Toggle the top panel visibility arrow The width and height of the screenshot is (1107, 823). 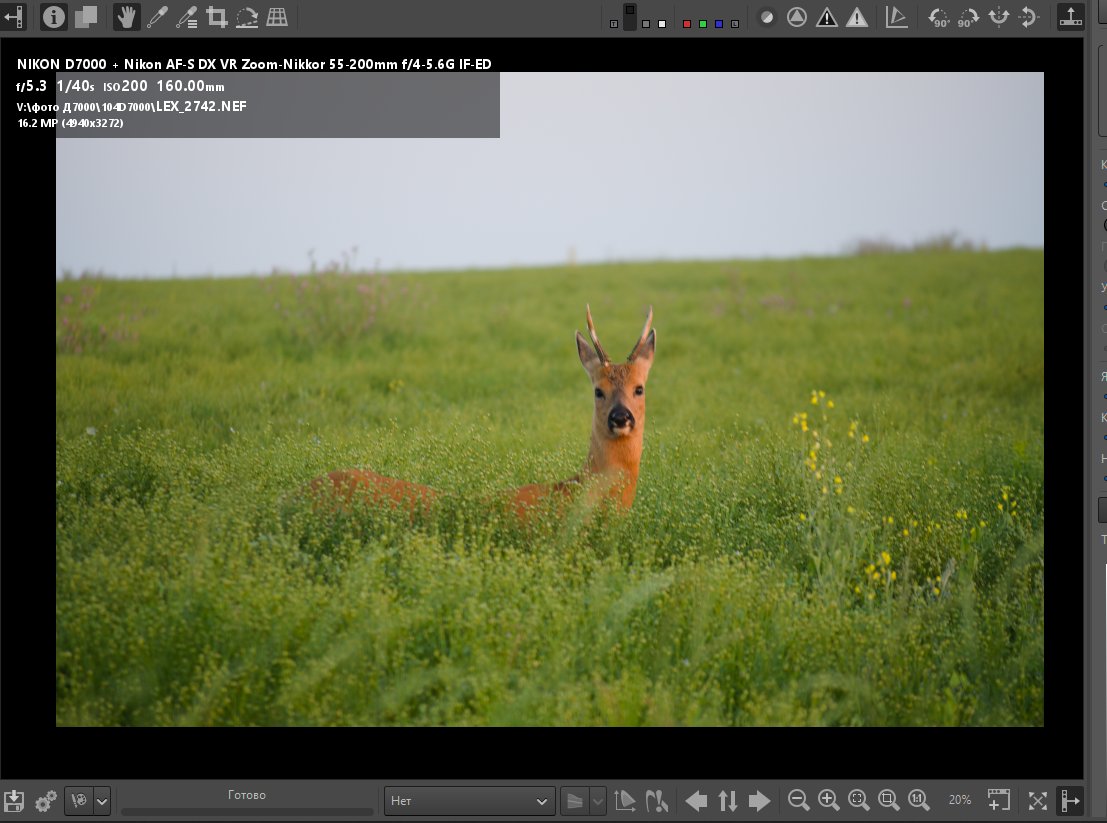(1070, 17)
